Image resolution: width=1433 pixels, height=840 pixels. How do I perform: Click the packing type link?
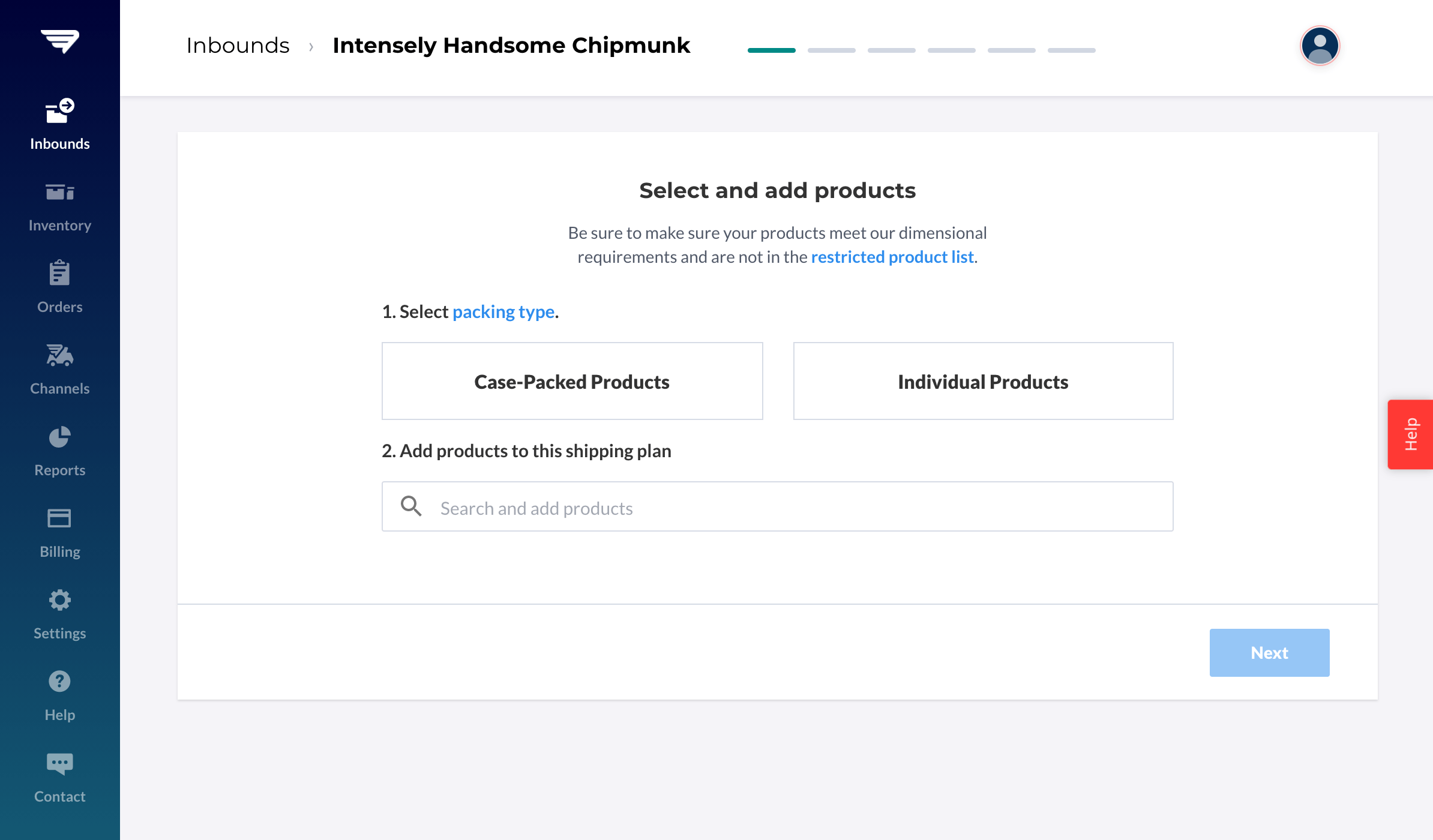coord(503,311)
